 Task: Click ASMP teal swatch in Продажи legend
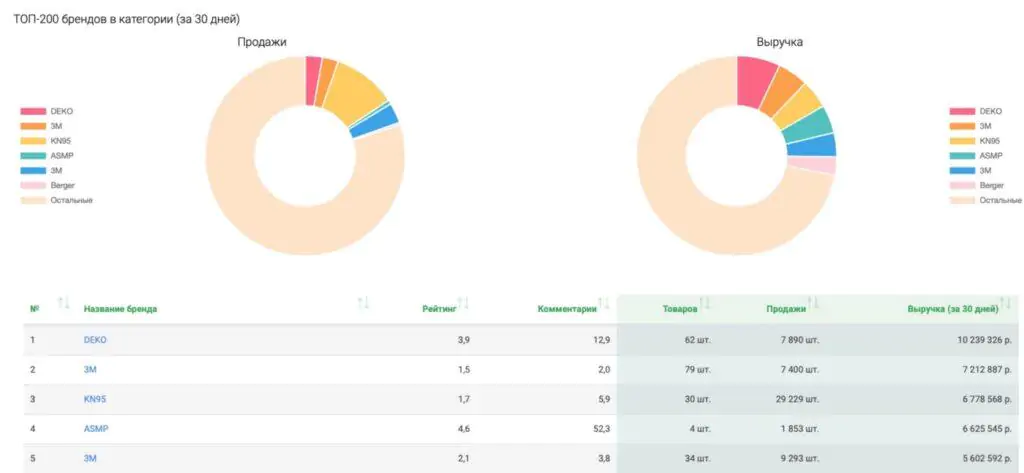pyautogui.click(x=33, y=156)
